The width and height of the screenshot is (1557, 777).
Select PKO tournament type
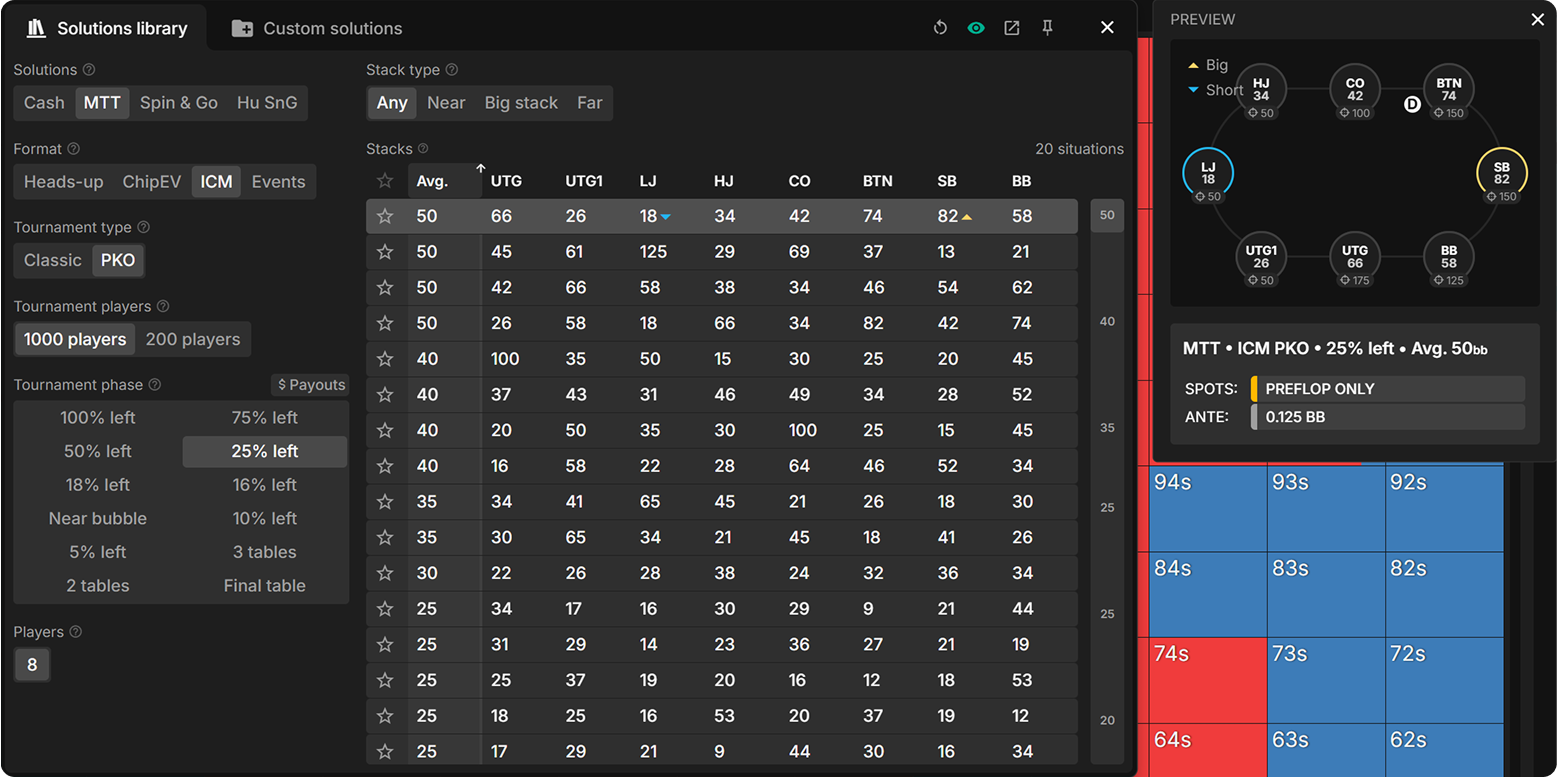(118, 260)
